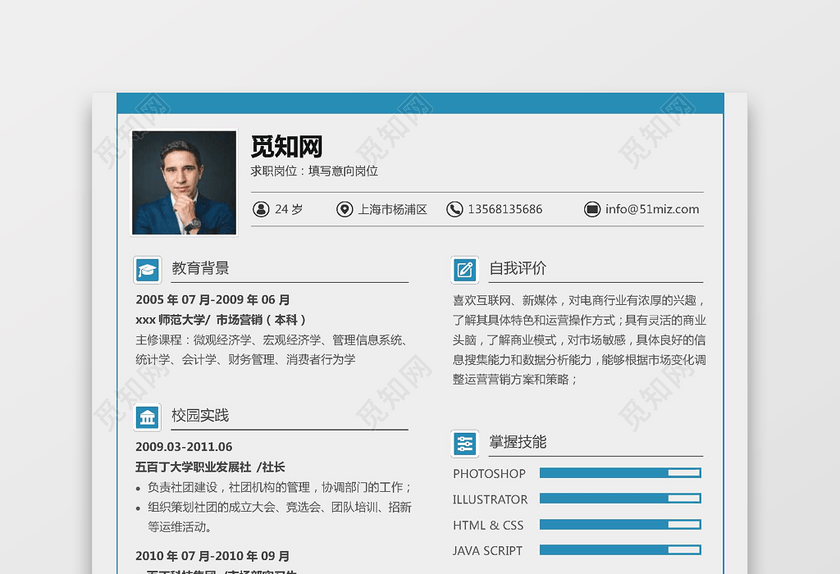This screenshot has width=840, height=574.
Task: Click the blue header banner of the resume
Action: [x=420, y=103]
